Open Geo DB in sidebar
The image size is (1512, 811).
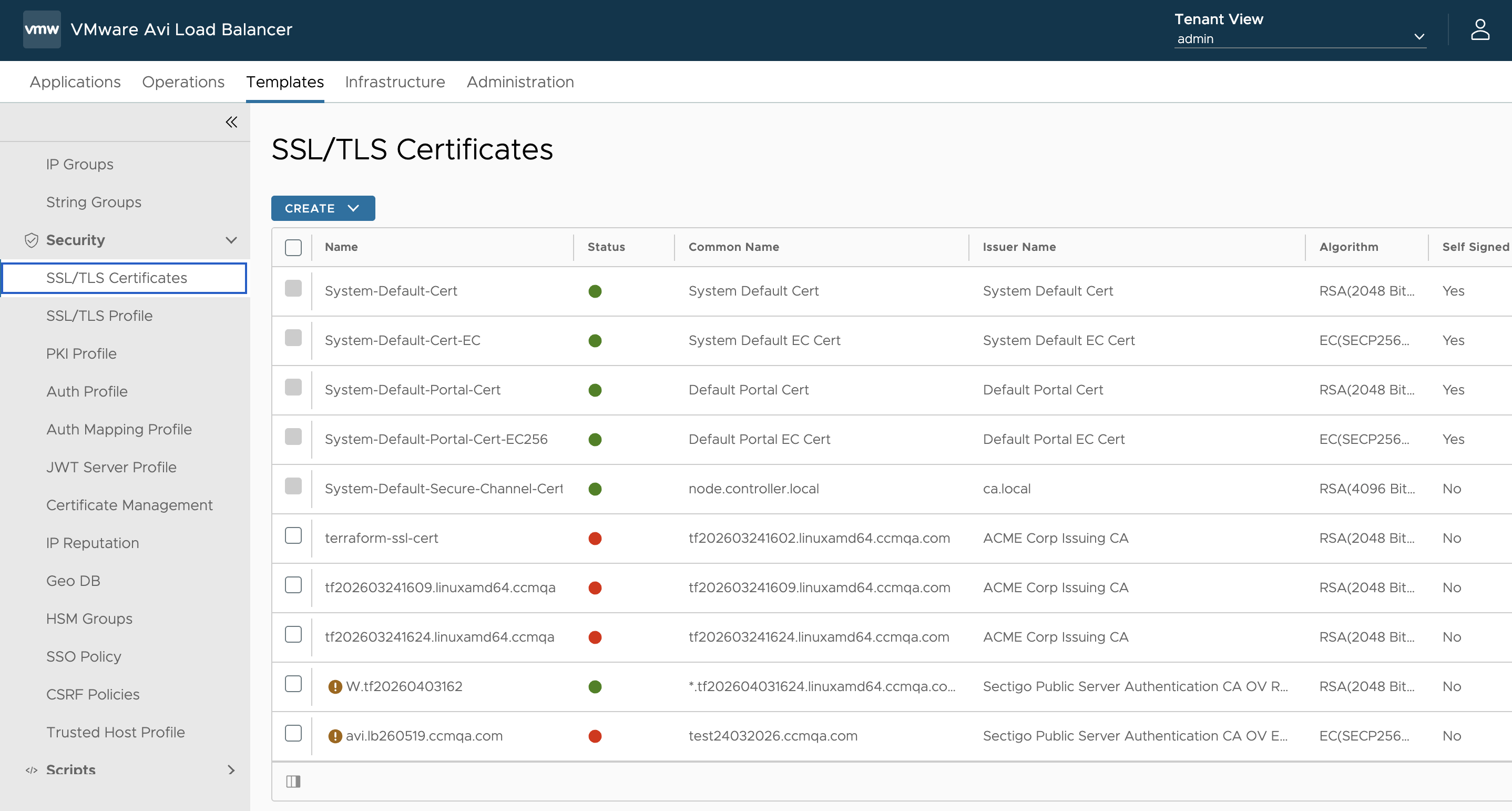74,581
